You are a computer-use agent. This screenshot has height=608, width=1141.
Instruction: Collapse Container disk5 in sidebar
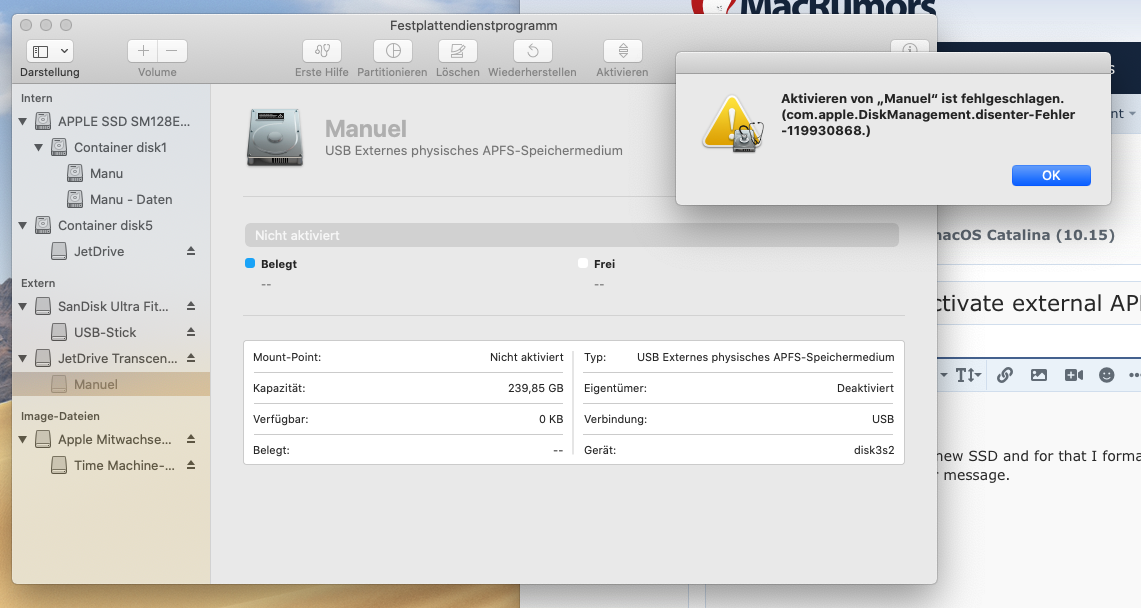[23, 225]
